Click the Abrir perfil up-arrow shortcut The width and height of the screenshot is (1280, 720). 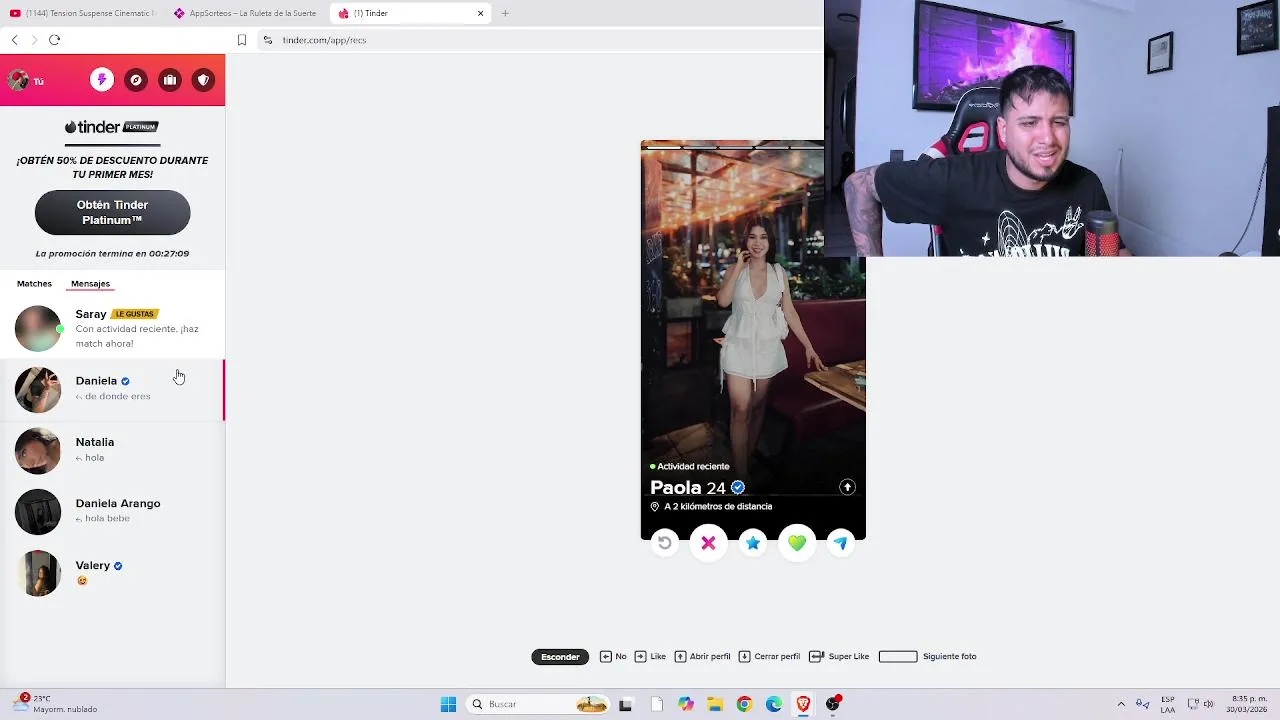(702, 656)
